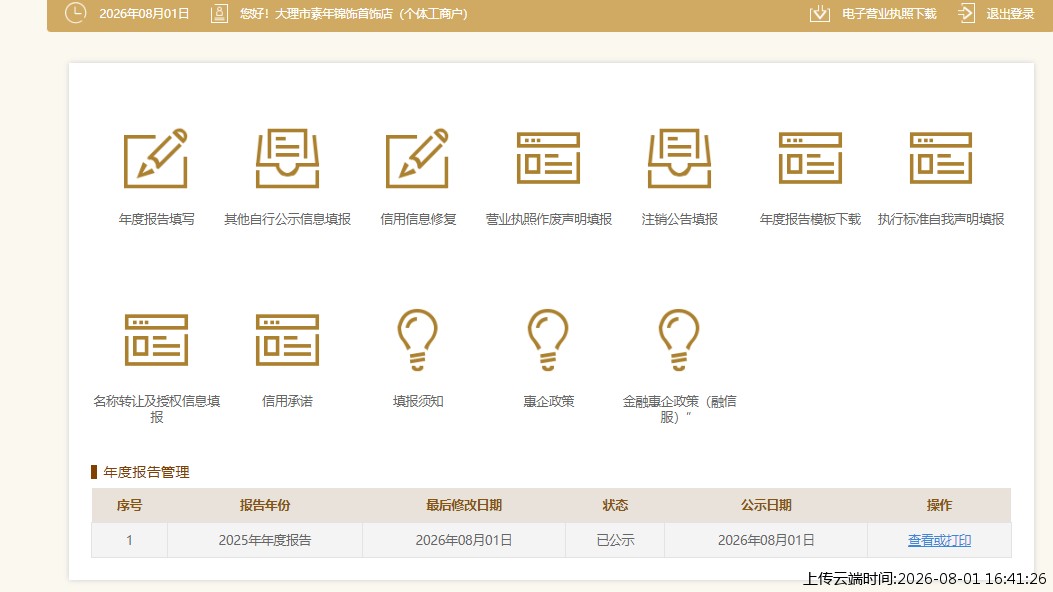Click the 最后修改日期 column header

point(464,505)
